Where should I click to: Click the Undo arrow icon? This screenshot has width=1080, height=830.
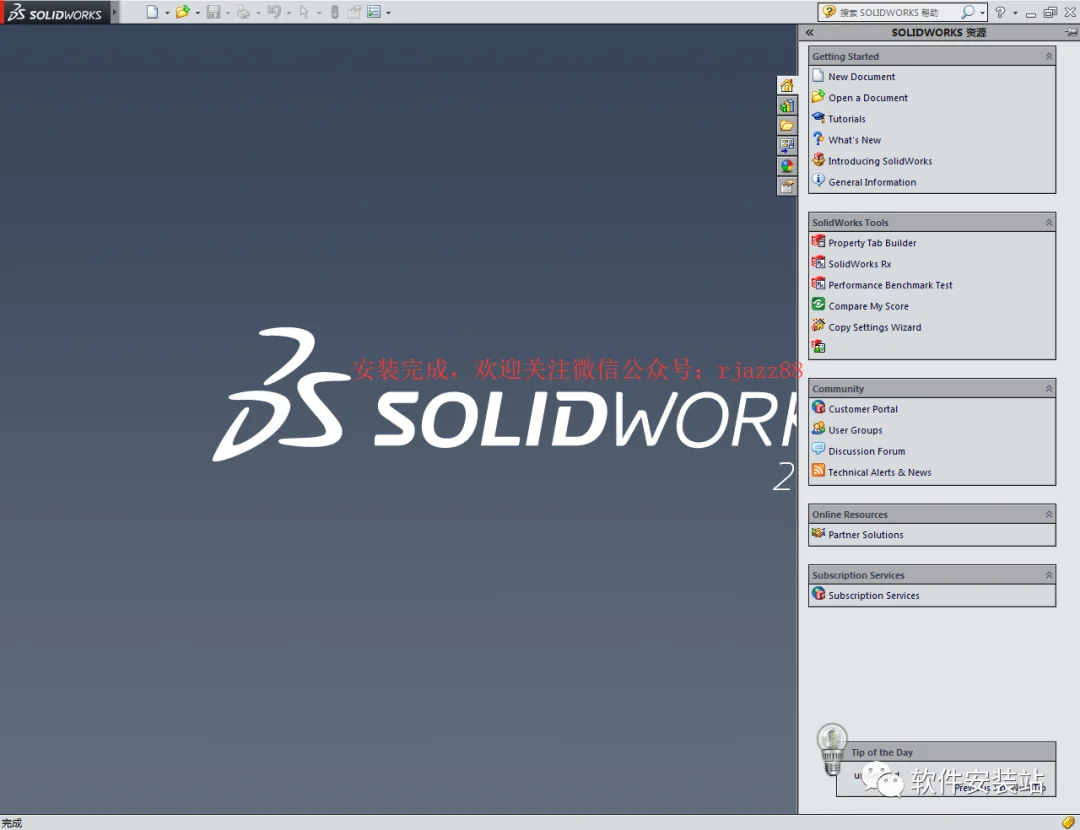click(273, 12)
